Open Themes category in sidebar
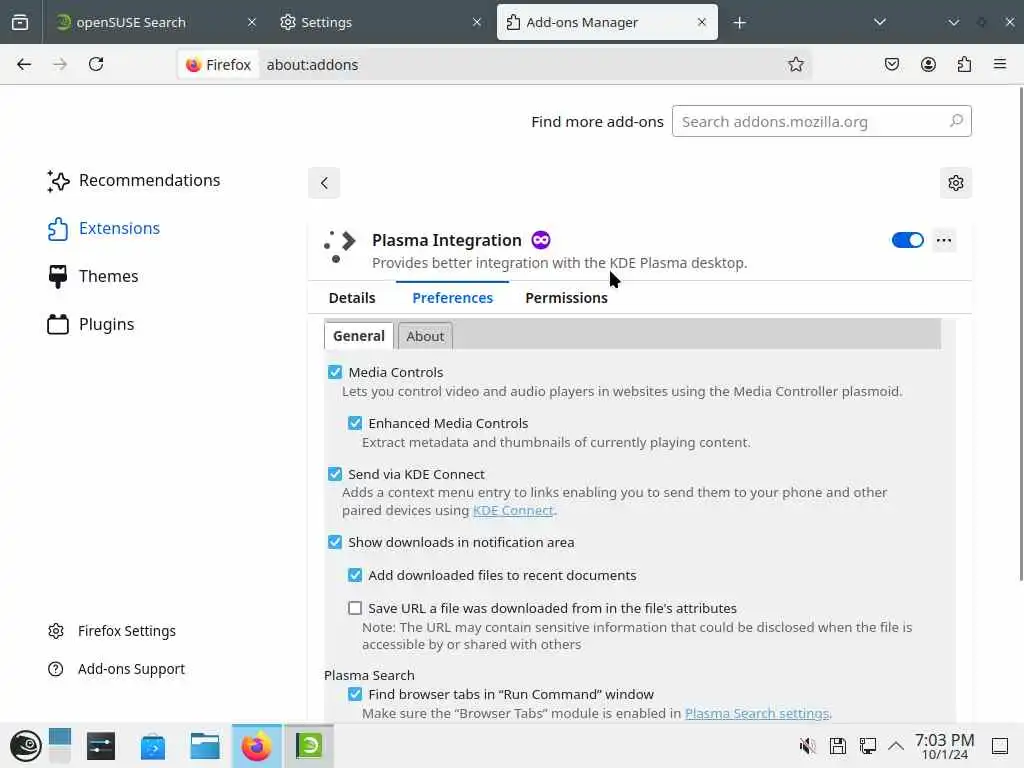 [x=92, y=276]
